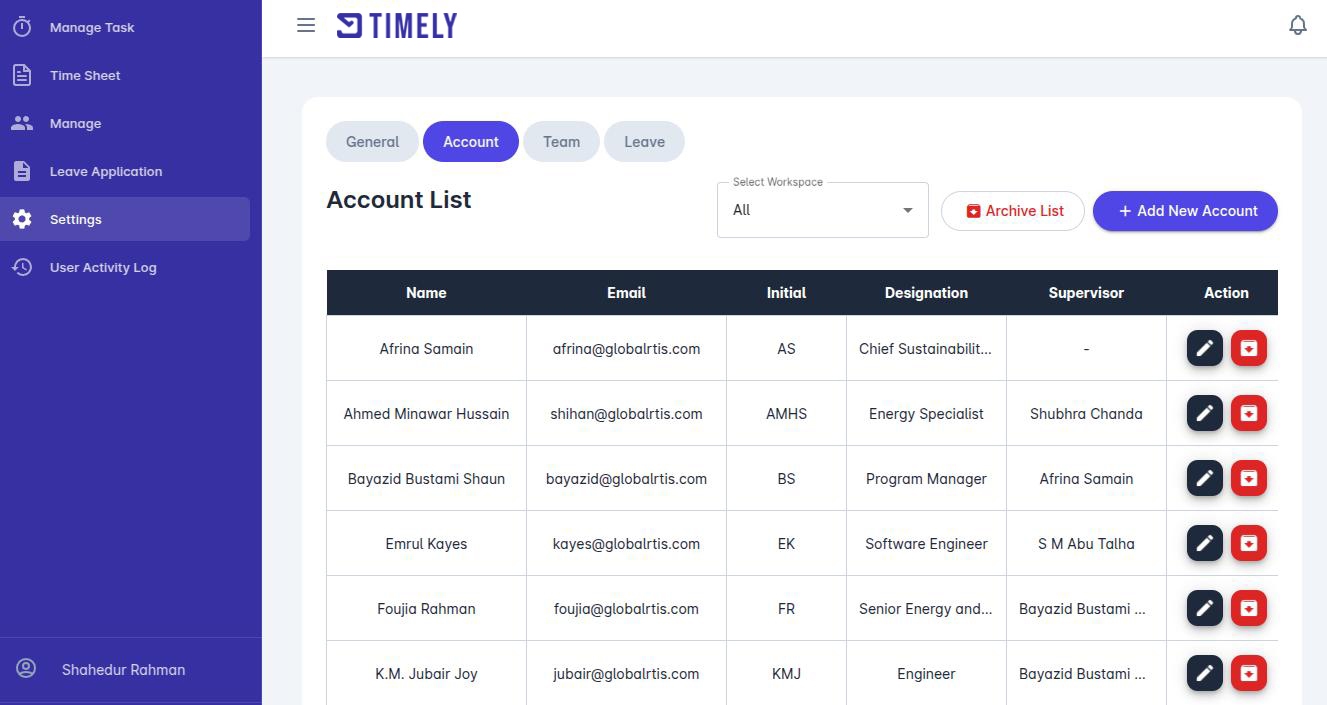Click edit pencil for Foujia Rahman
1327x705 pixels.
coord(1204,608)
